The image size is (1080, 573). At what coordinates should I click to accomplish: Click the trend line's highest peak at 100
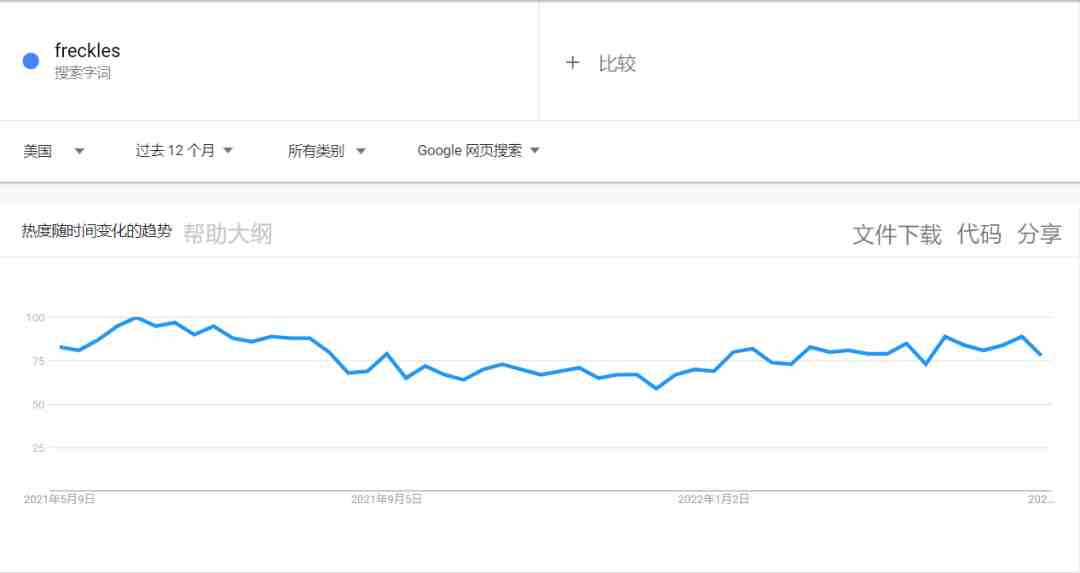(x=136, y=319)
